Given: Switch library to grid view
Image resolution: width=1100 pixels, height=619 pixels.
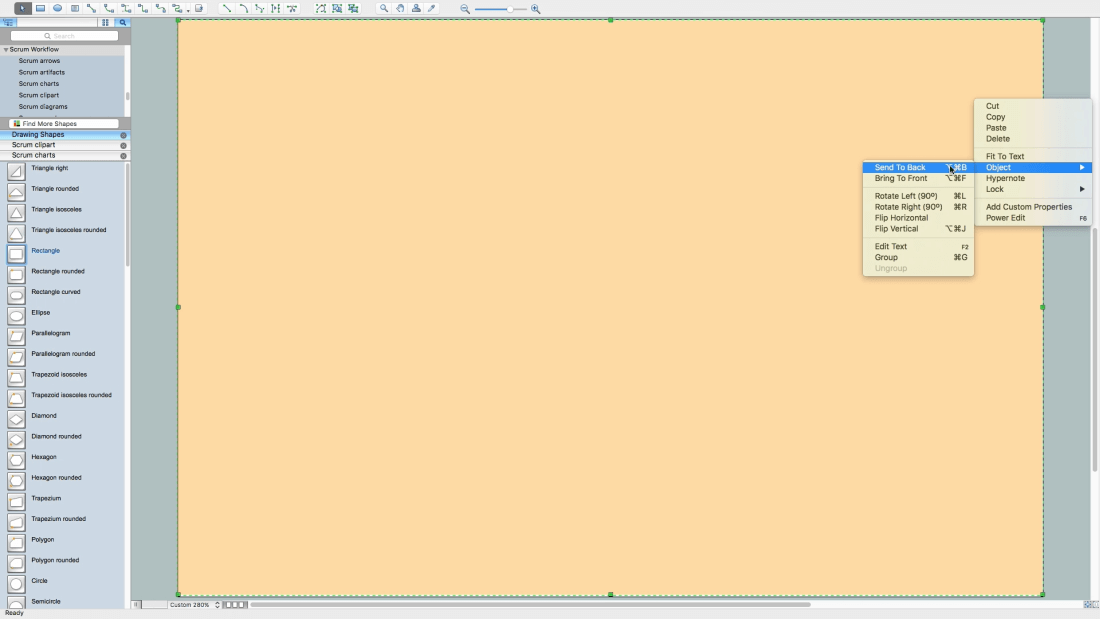Looking at the screenshot, I should (x=105, y=22).
